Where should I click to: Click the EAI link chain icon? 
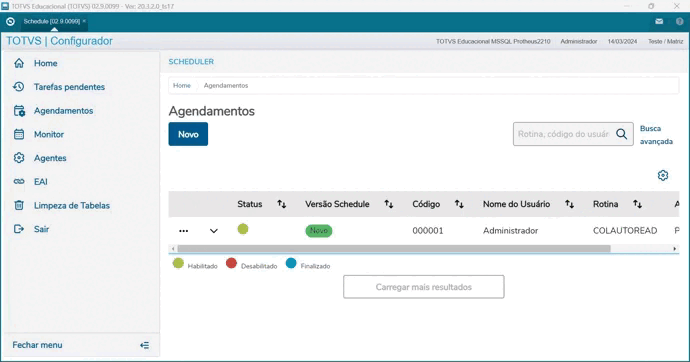point(19,182)
